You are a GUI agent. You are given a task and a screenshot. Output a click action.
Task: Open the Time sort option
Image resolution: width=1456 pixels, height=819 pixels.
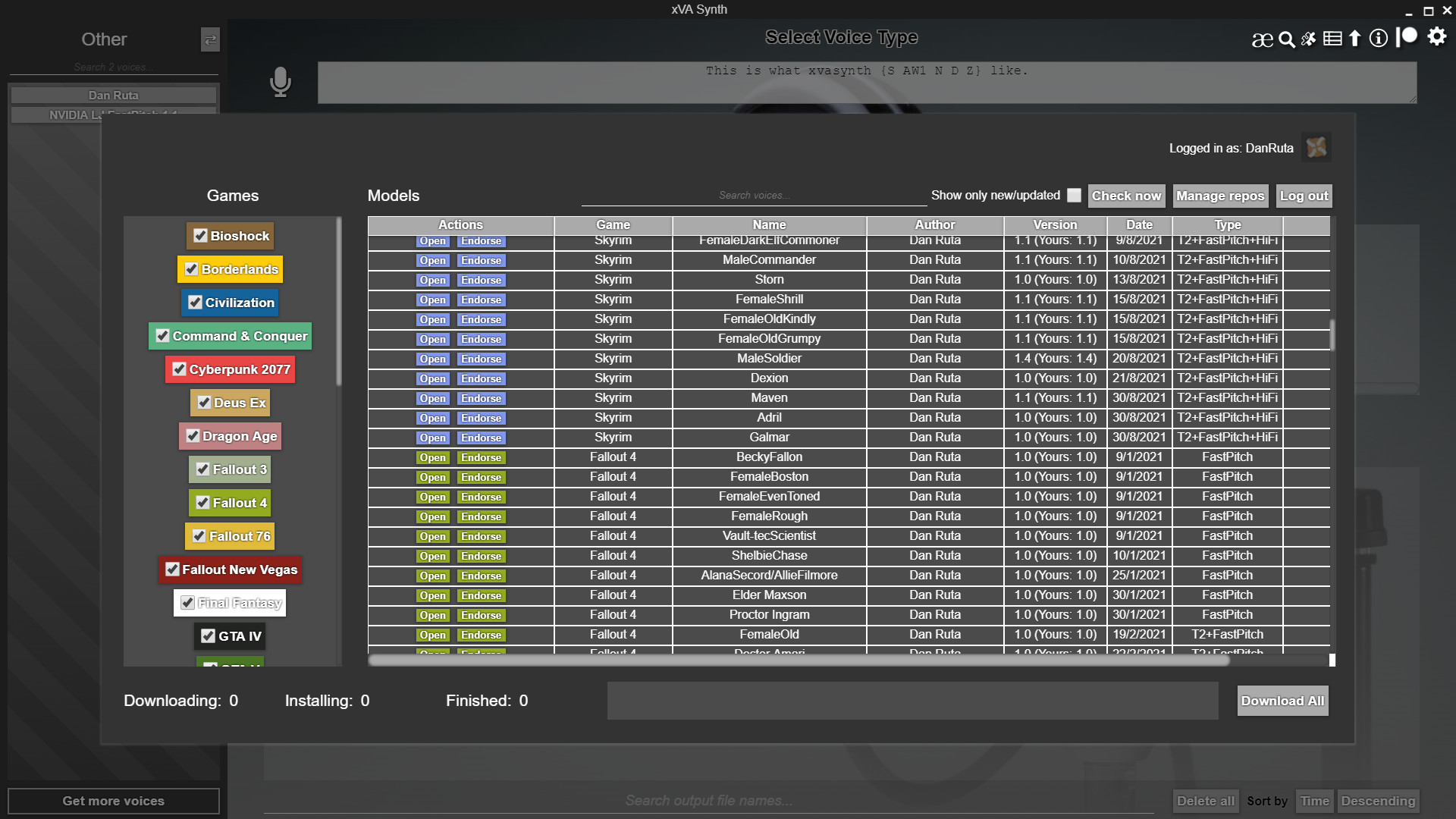coord(1314,801)
